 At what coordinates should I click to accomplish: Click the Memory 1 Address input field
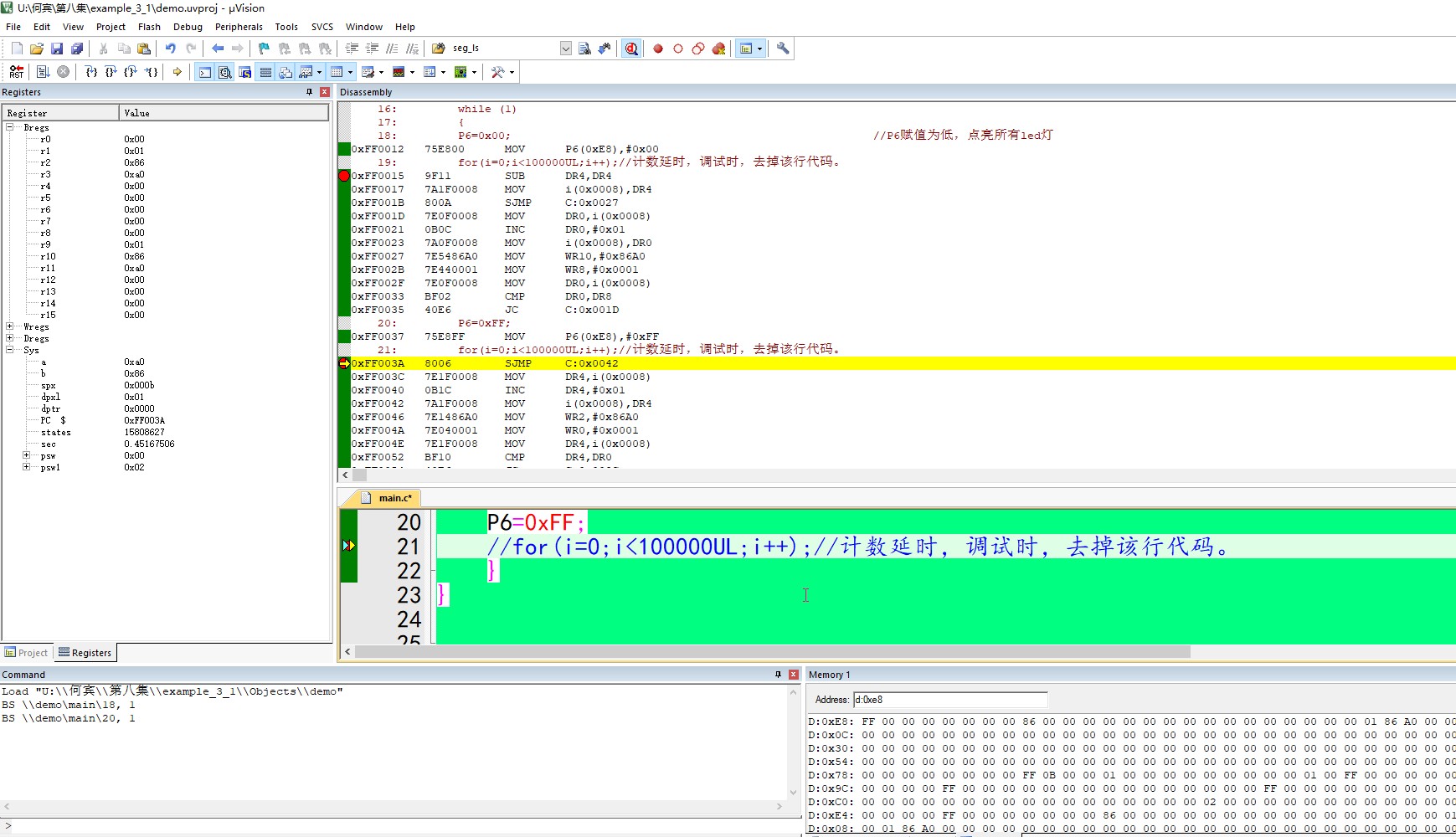click(949, 700)
